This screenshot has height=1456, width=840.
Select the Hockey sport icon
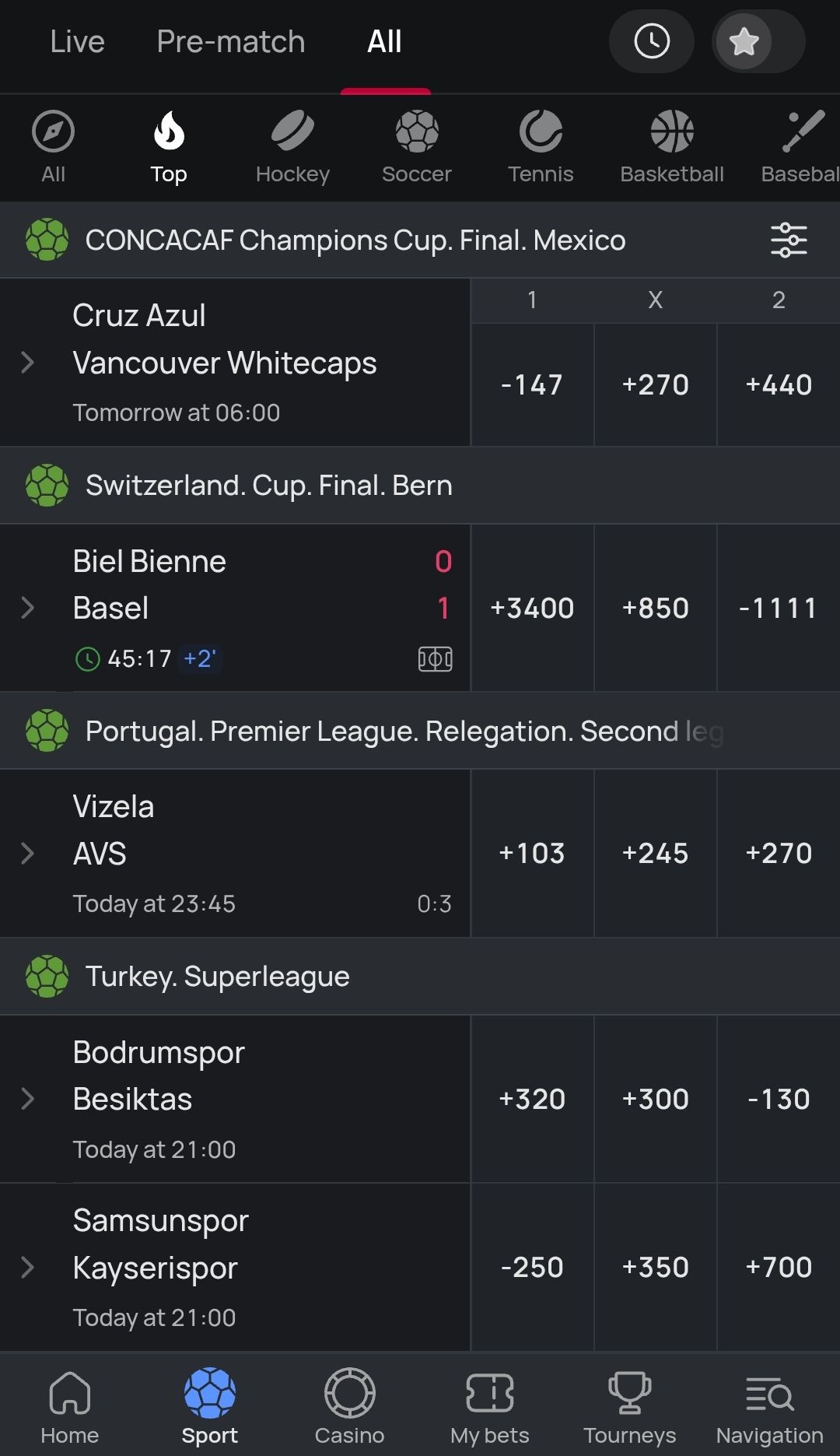tap(292, 146)
